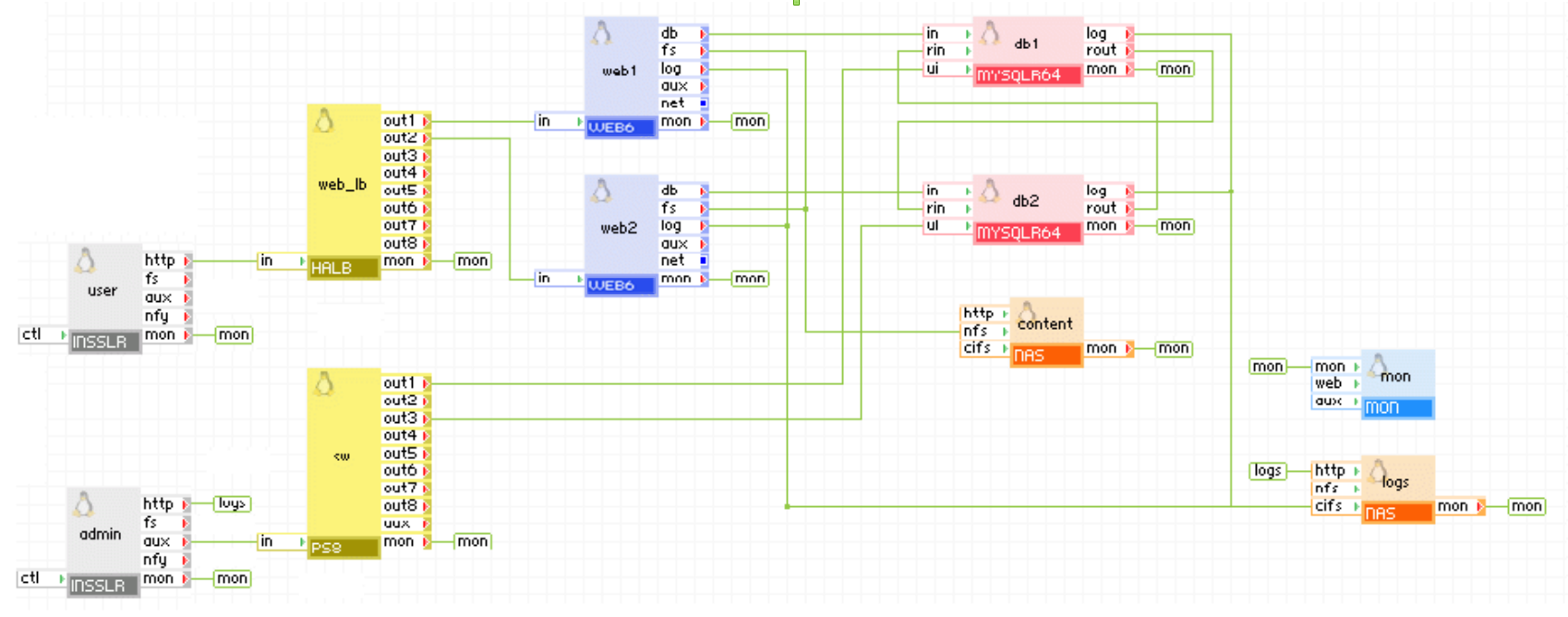Select the rin input on db1
The height and width of the screenshot is (617, 1568).
(x=947, y=51)
